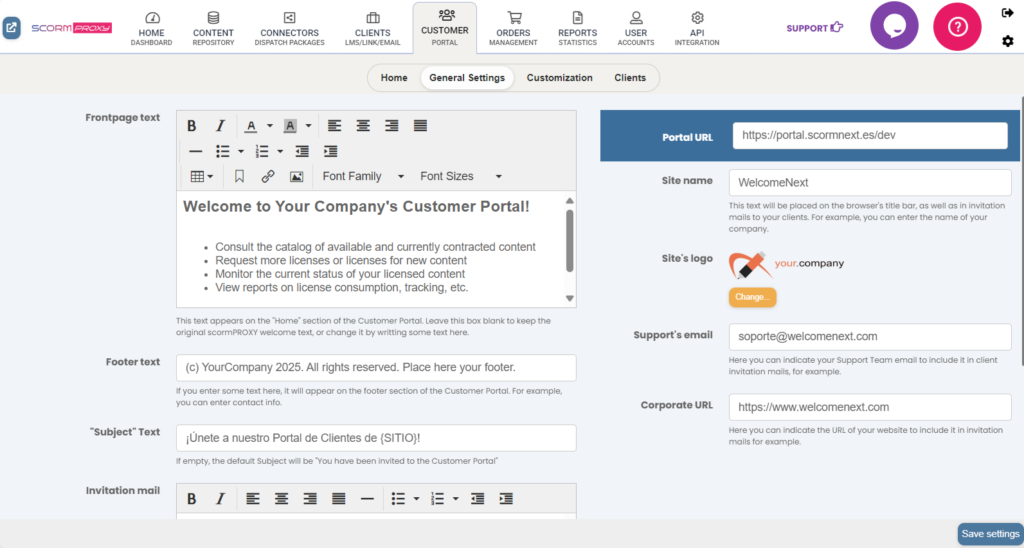The image size is (1024, 548).
Task: Justify text in Frontpage editor
Action: 421,126
